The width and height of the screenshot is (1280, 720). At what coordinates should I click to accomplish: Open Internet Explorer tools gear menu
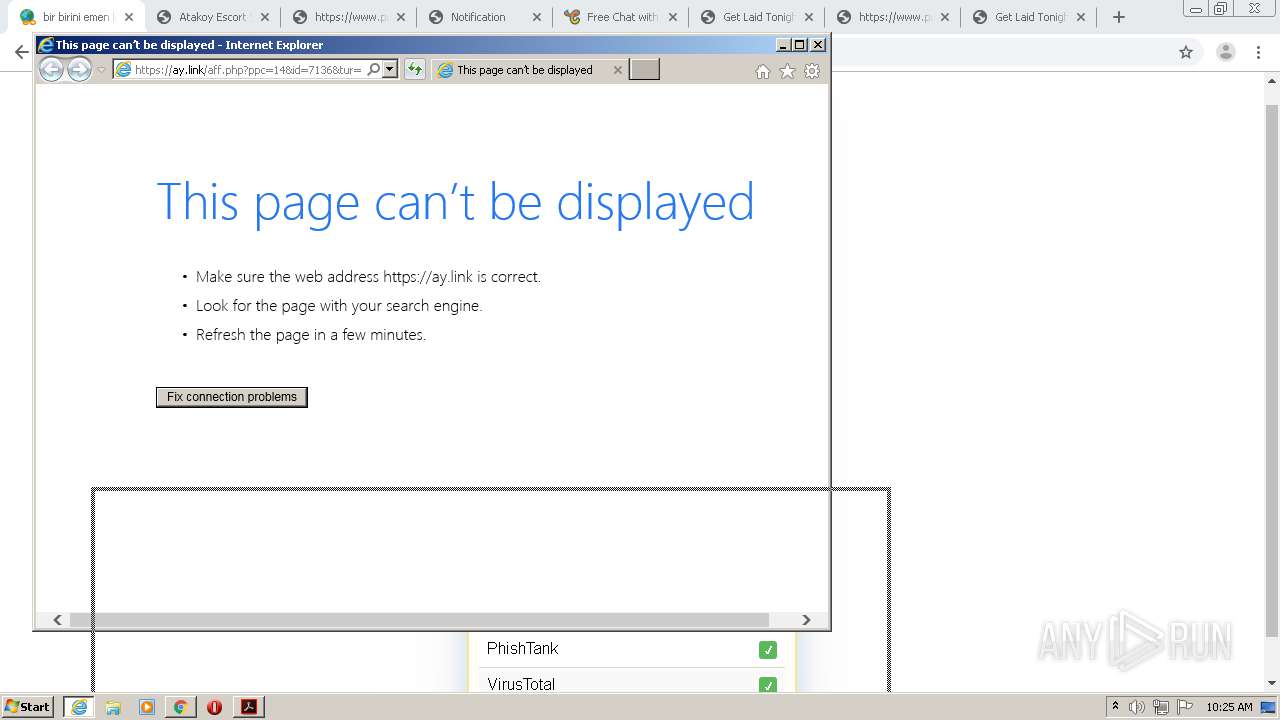[812, 71]
